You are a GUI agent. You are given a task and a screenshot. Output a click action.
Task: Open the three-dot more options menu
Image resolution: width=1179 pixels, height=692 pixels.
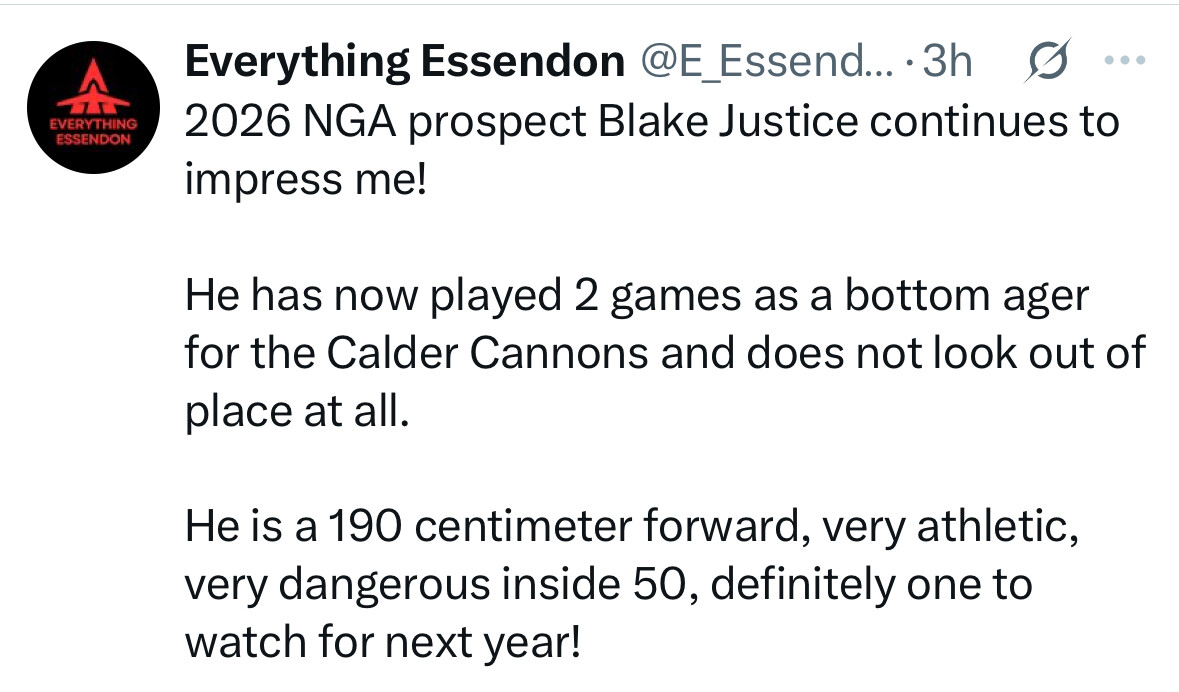tap(1125, 60)
